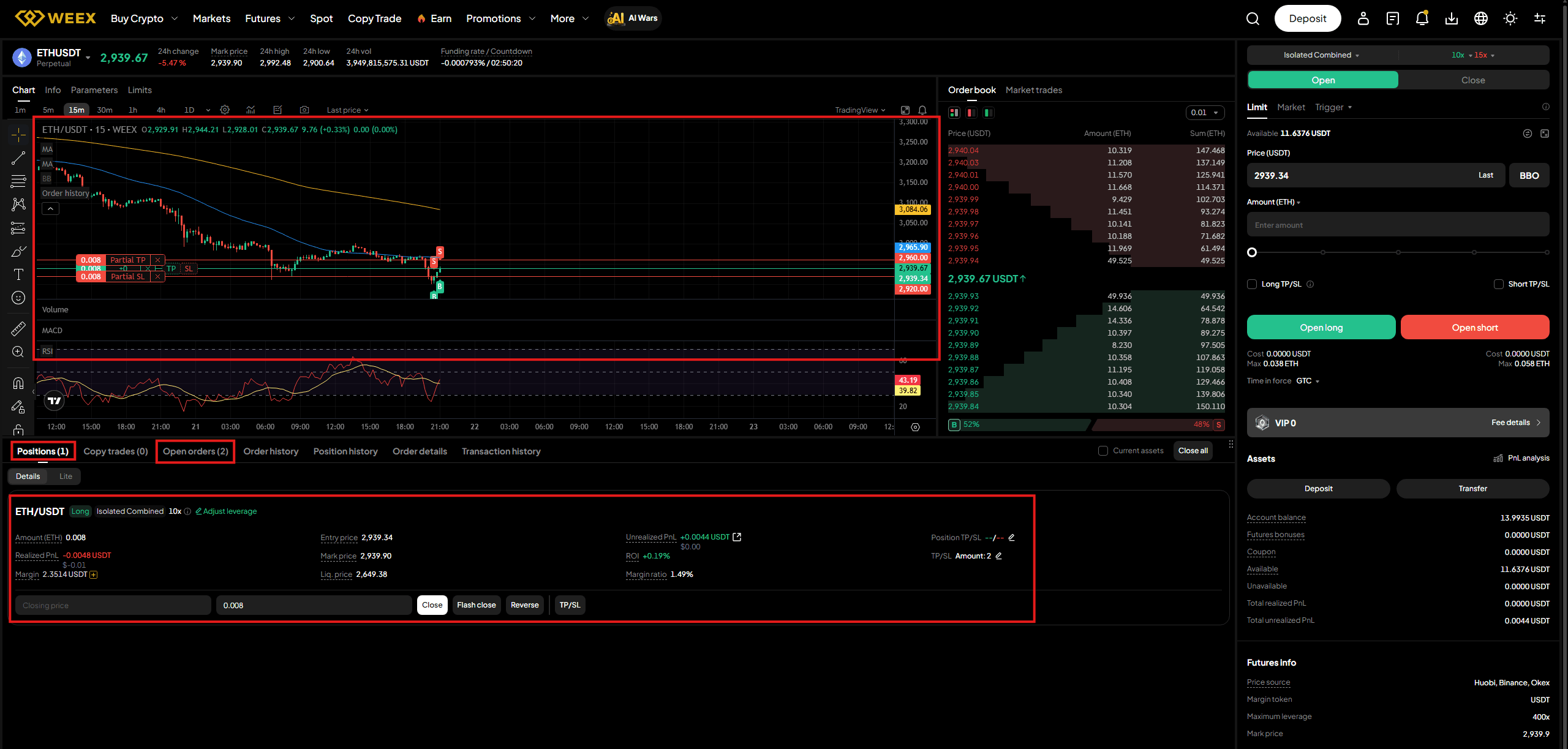Image resolution: width=1568 pixels, height=749 pixels.
Task: Open notifications bell in top bar
Action: coord(1422,18)
